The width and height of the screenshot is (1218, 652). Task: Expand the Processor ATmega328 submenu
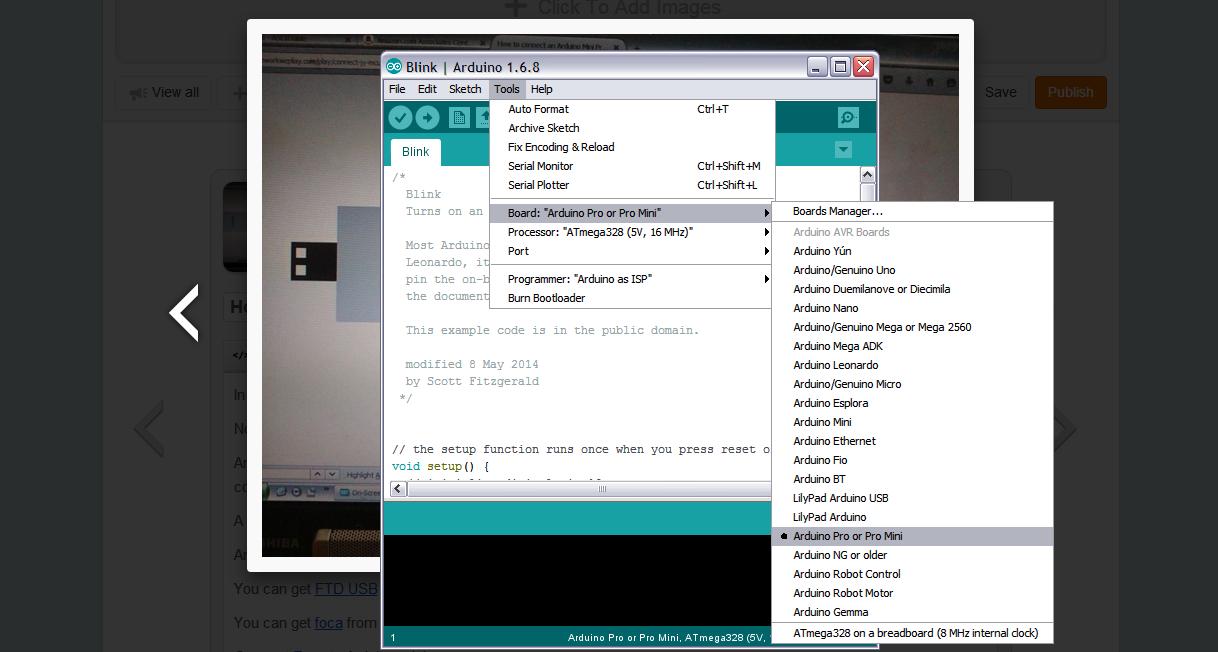(x=632, y=232)
